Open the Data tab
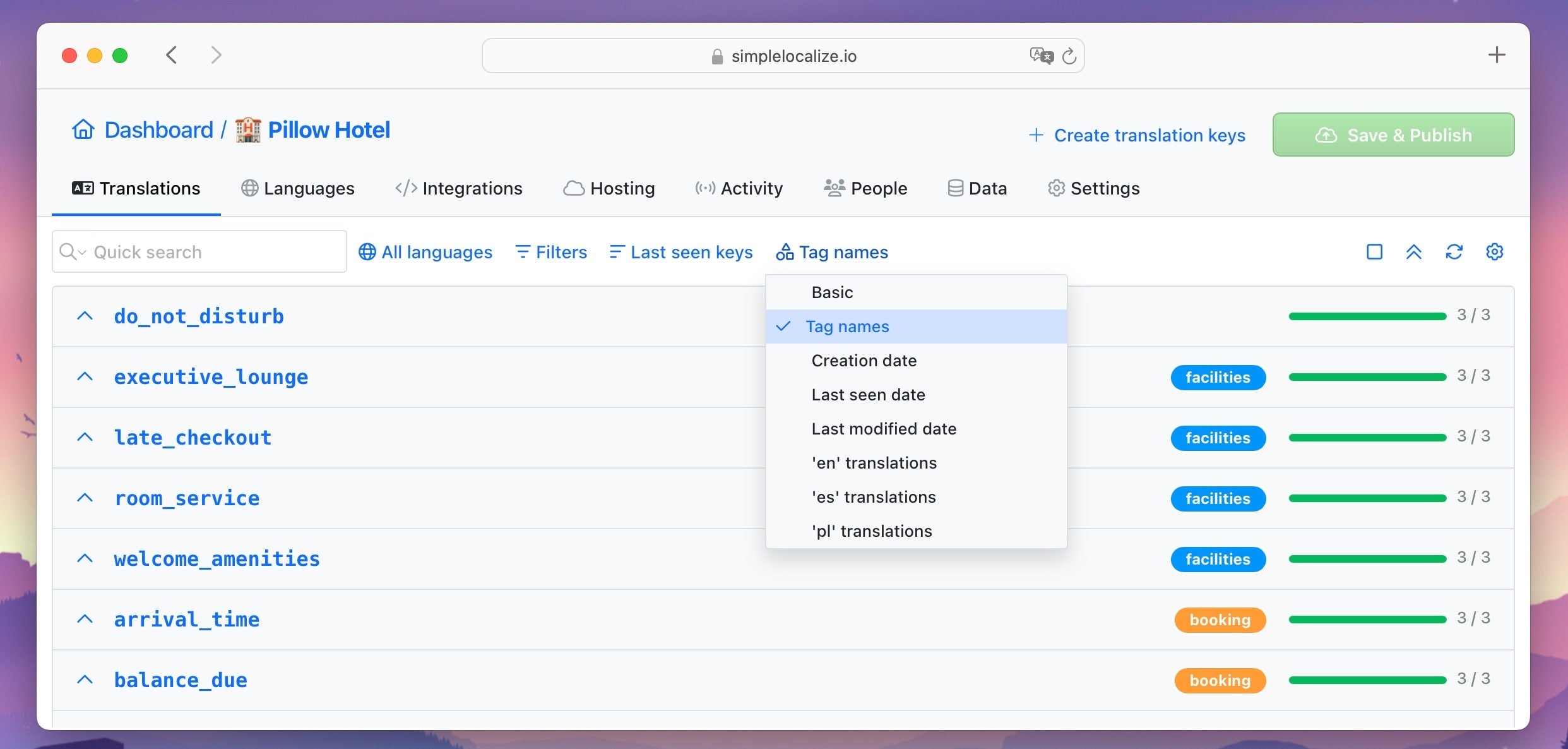 (x=977, y=188)
